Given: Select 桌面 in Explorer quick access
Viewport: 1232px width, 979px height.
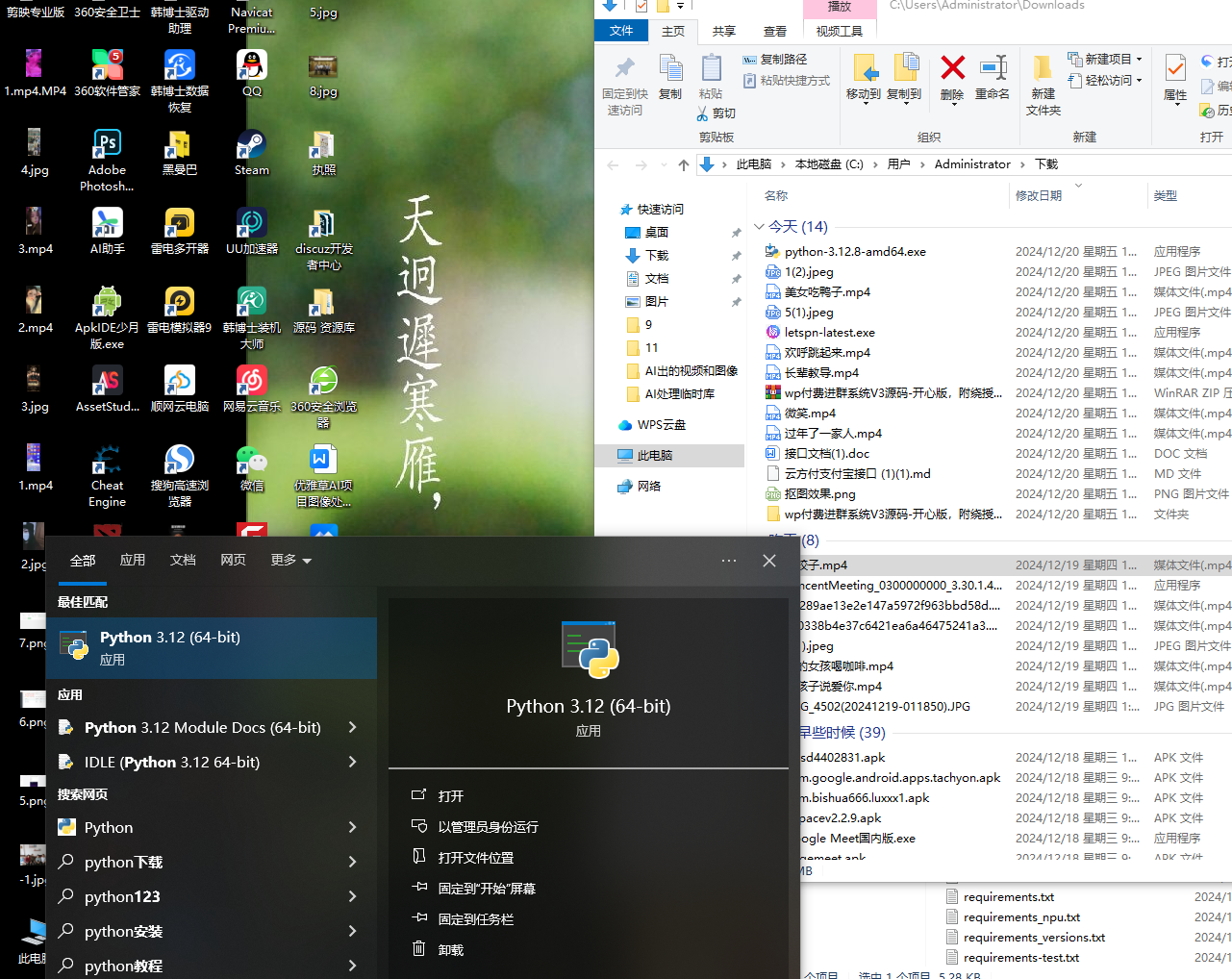Looking at the screenshot, I should click(657, 233).
